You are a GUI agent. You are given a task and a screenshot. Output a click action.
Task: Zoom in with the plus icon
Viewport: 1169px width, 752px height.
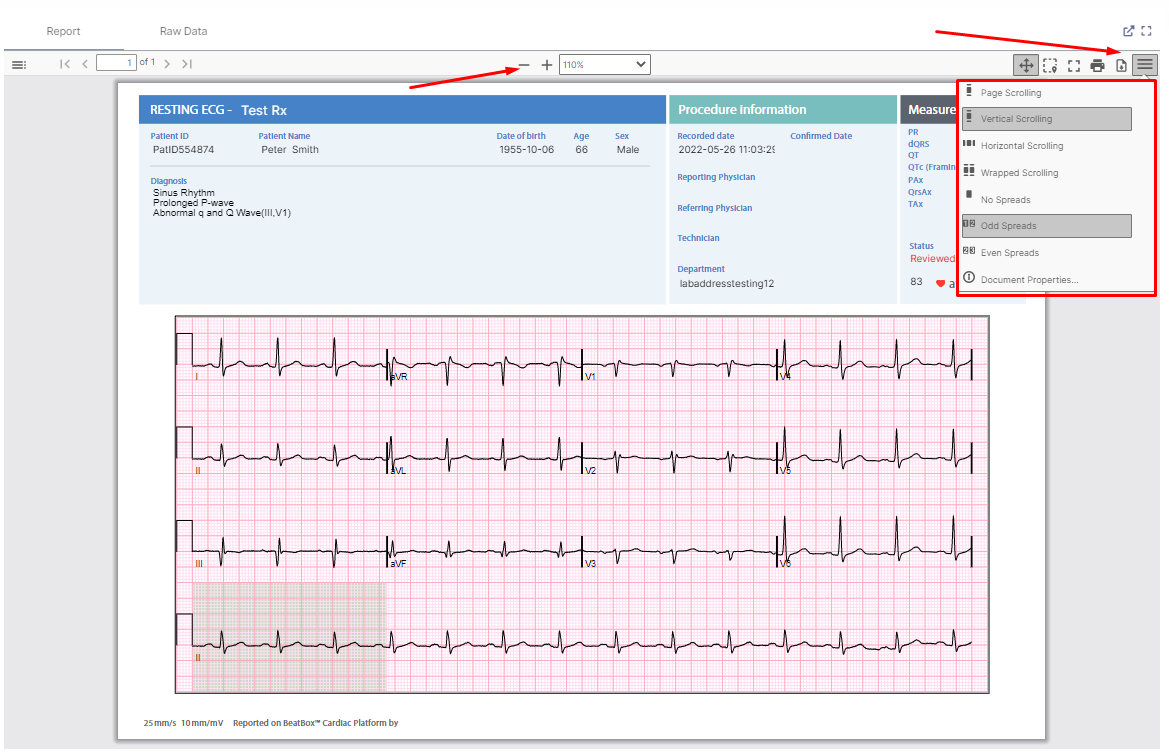[x=546, y=65]
